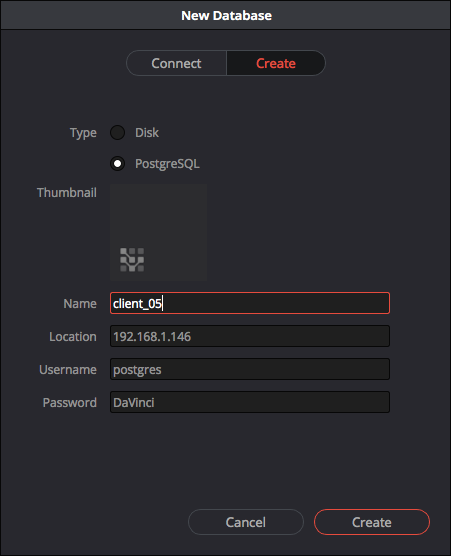The image size is (451, 556).
Task: Choose the Disk radio button
Action: [117, 133]
